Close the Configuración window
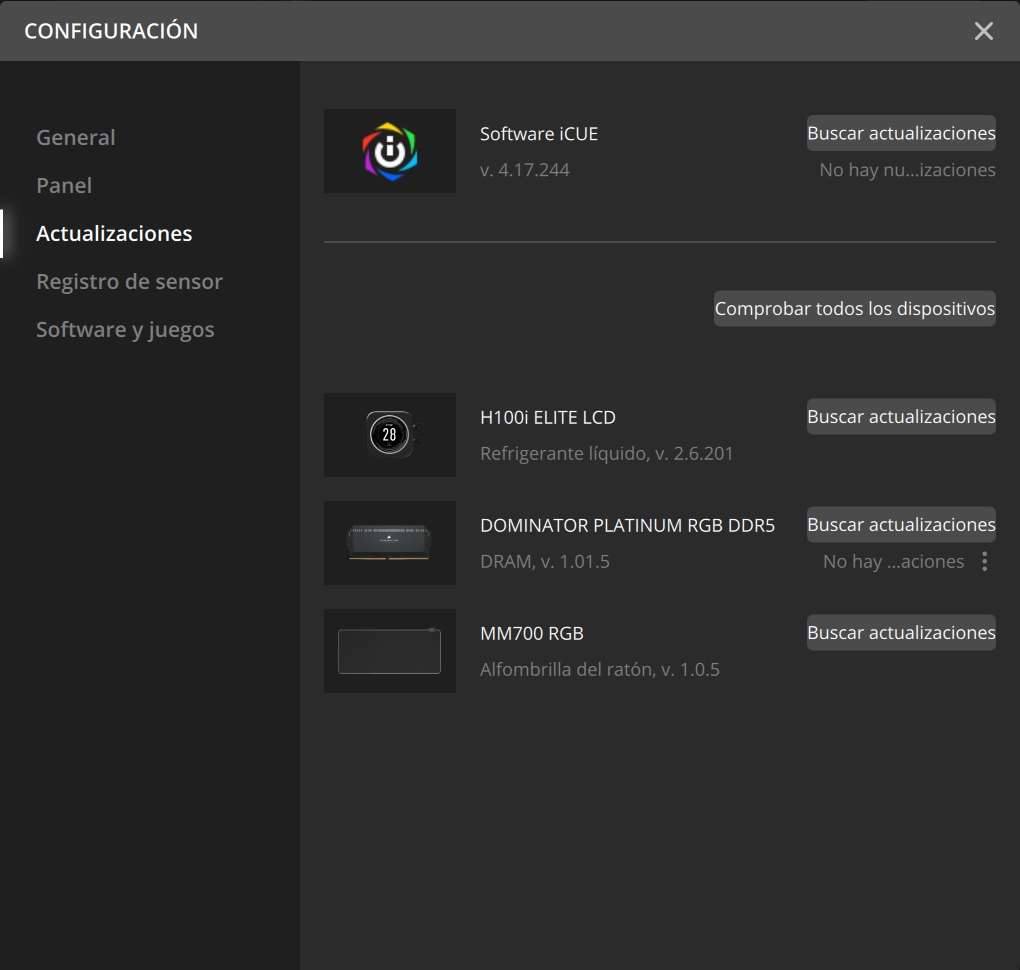This screenshot has height=970, width=1020. (984, 31)
